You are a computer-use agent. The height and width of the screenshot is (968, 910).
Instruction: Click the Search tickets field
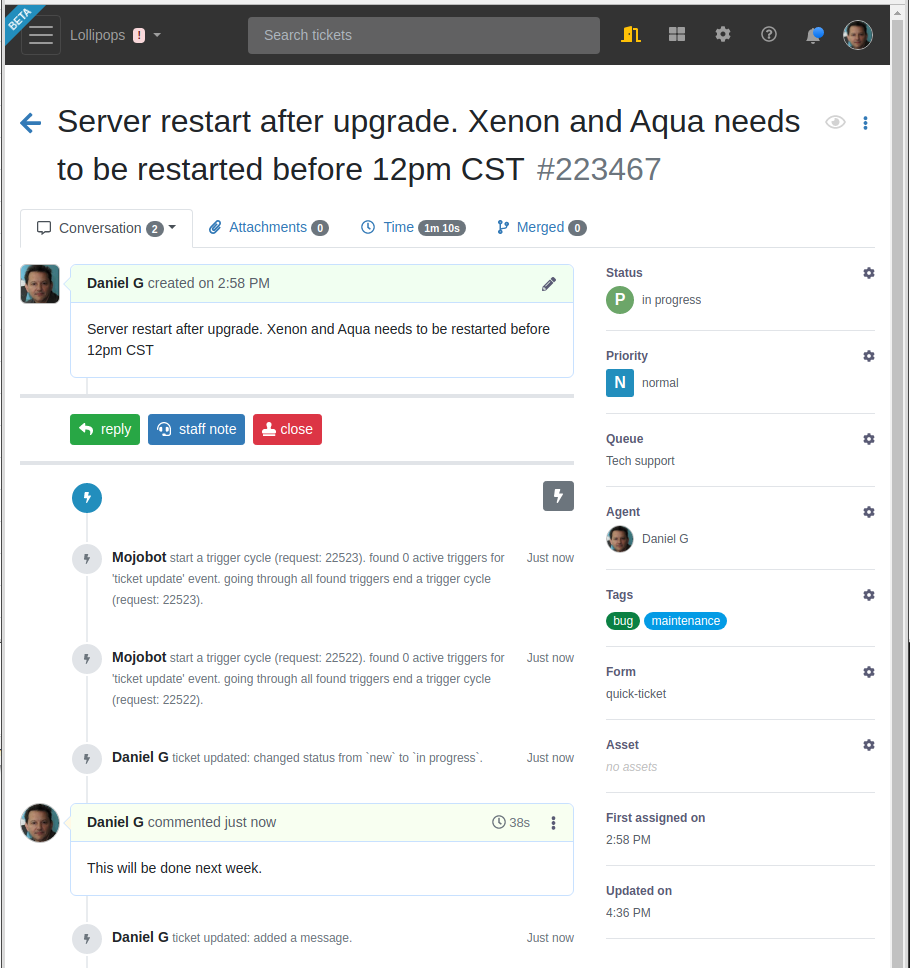click(x=423, y=35)
